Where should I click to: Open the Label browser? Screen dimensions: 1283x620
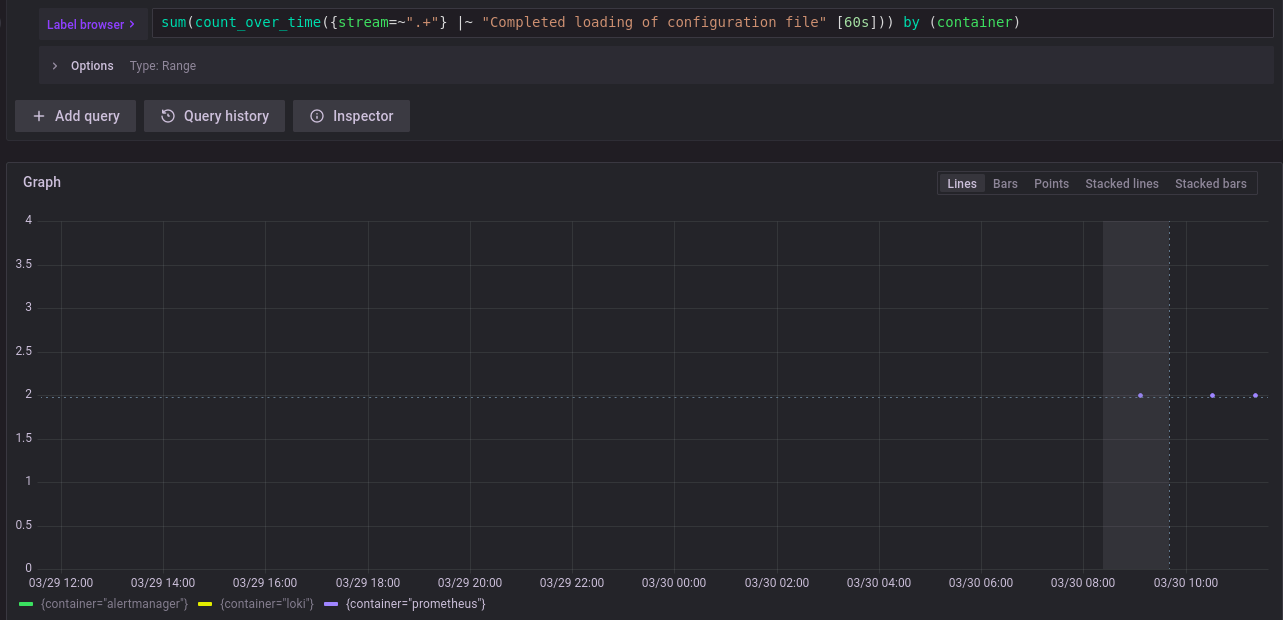(x=91, y=24)
